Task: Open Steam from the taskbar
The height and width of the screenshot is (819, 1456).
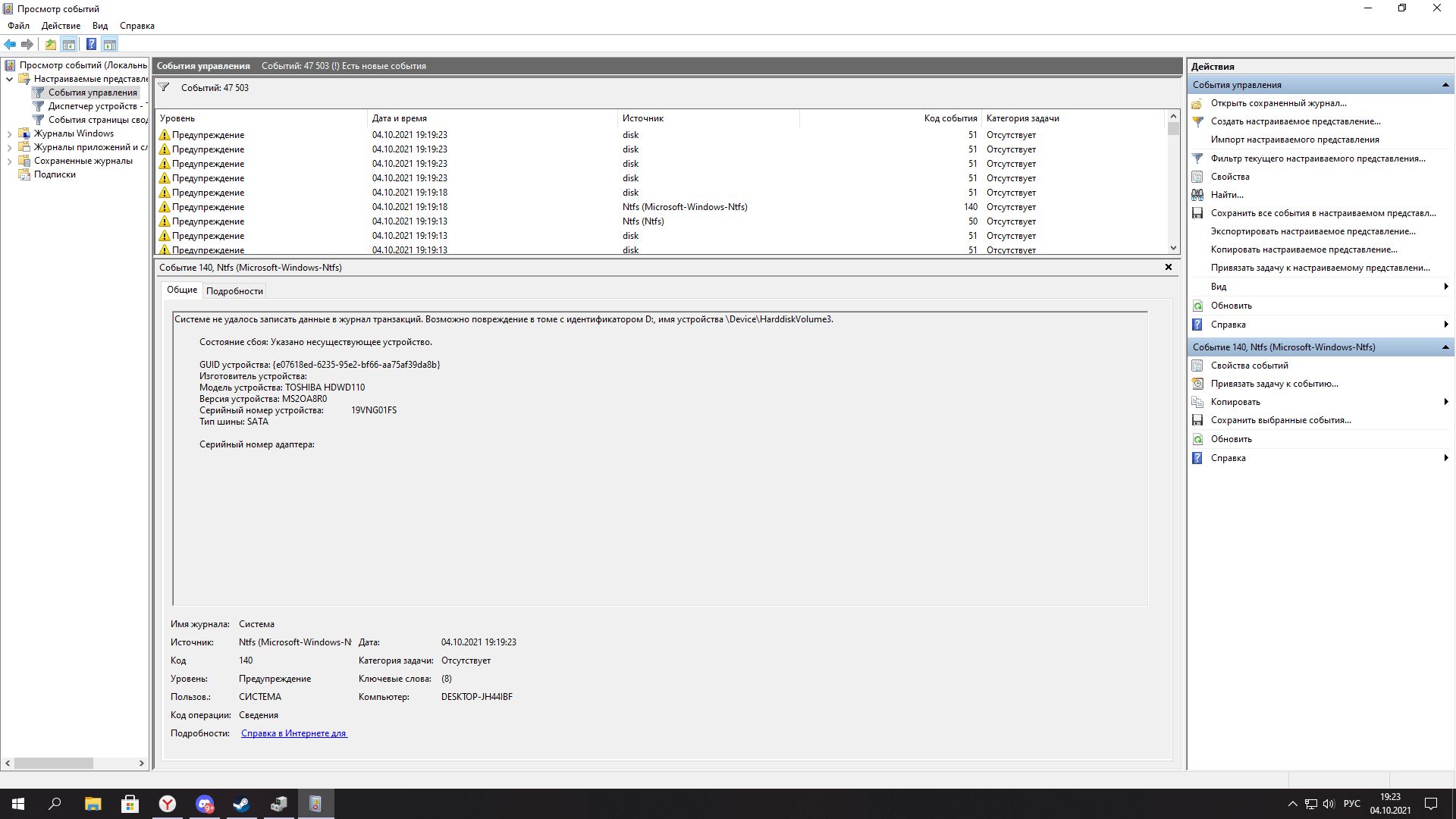Action: coord(241,804)
